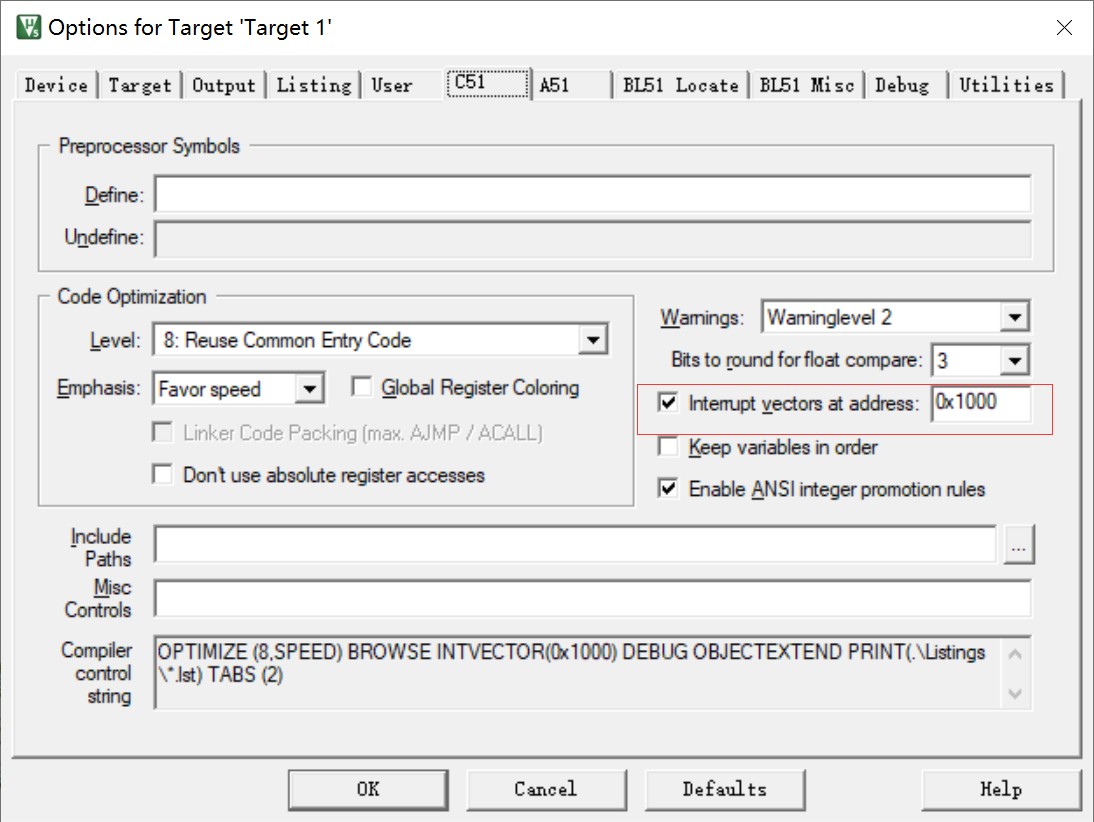Click the Define preprocessor symbols field
Viewport: 1094px width, 822px height.
point(592,194)
